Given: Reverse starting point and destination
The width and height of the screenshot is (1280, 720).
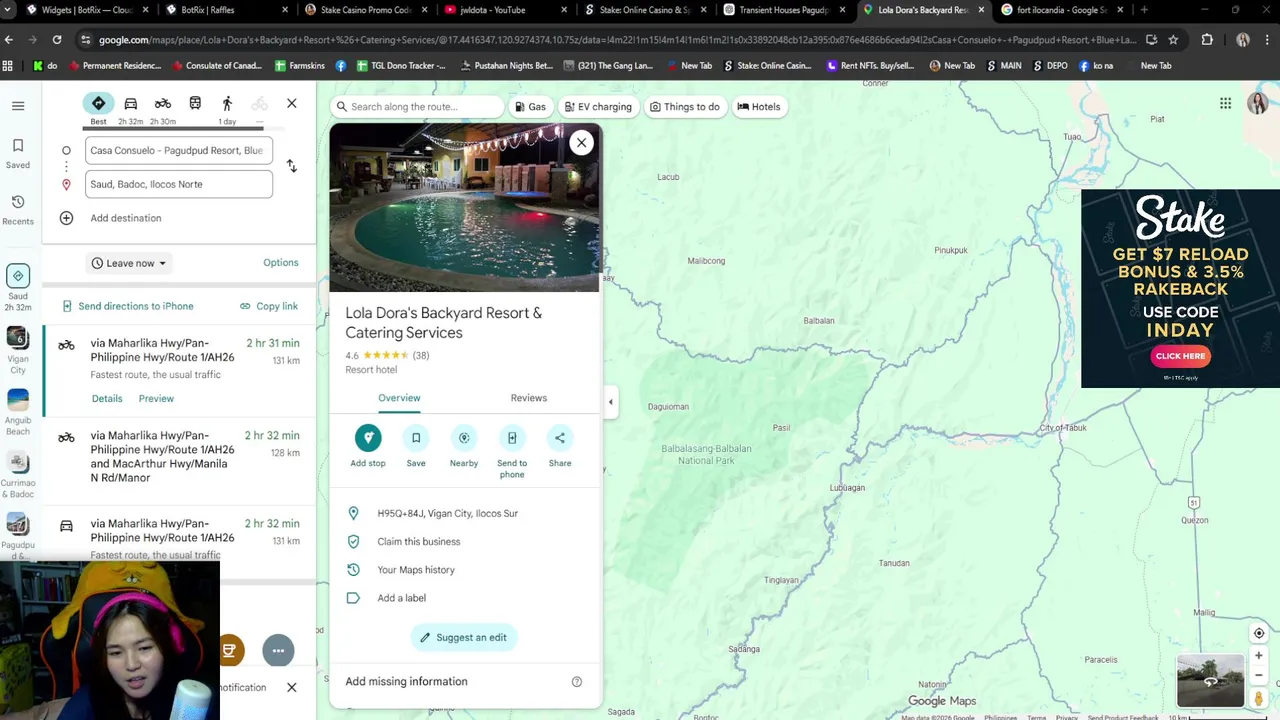Looking at the screenshot, I should point(292,166).
